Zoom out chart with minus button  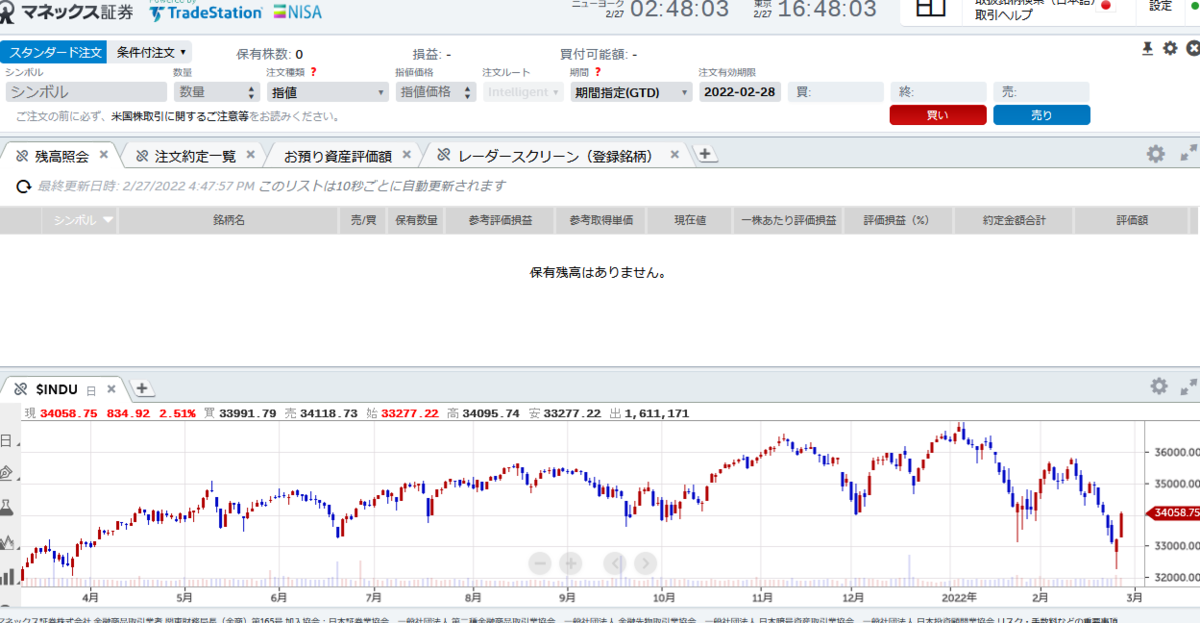[x=541, y=564]
